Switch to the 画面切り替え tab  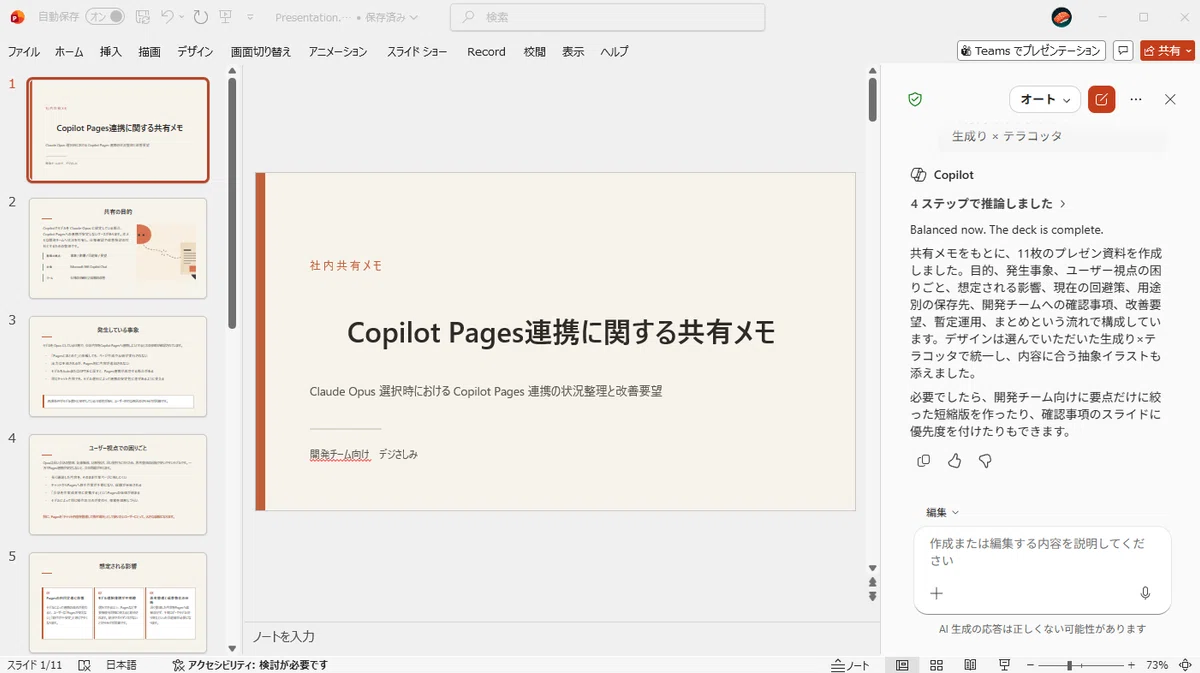coord(261,51)
